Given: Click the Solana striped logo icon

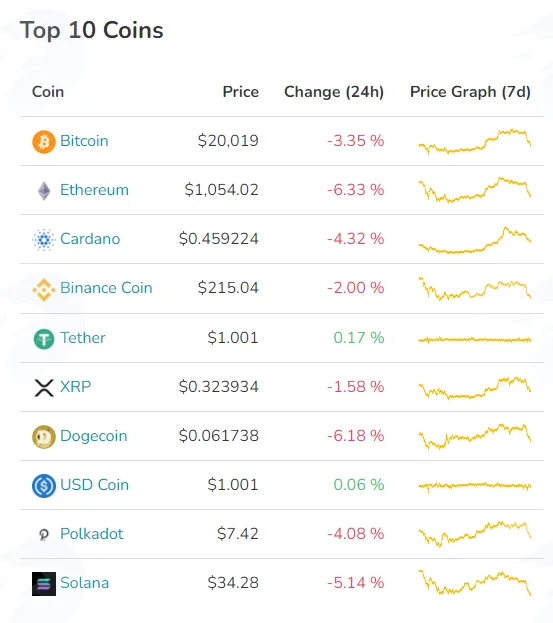Looking at the screenshot, I should (x=44, y=584).
